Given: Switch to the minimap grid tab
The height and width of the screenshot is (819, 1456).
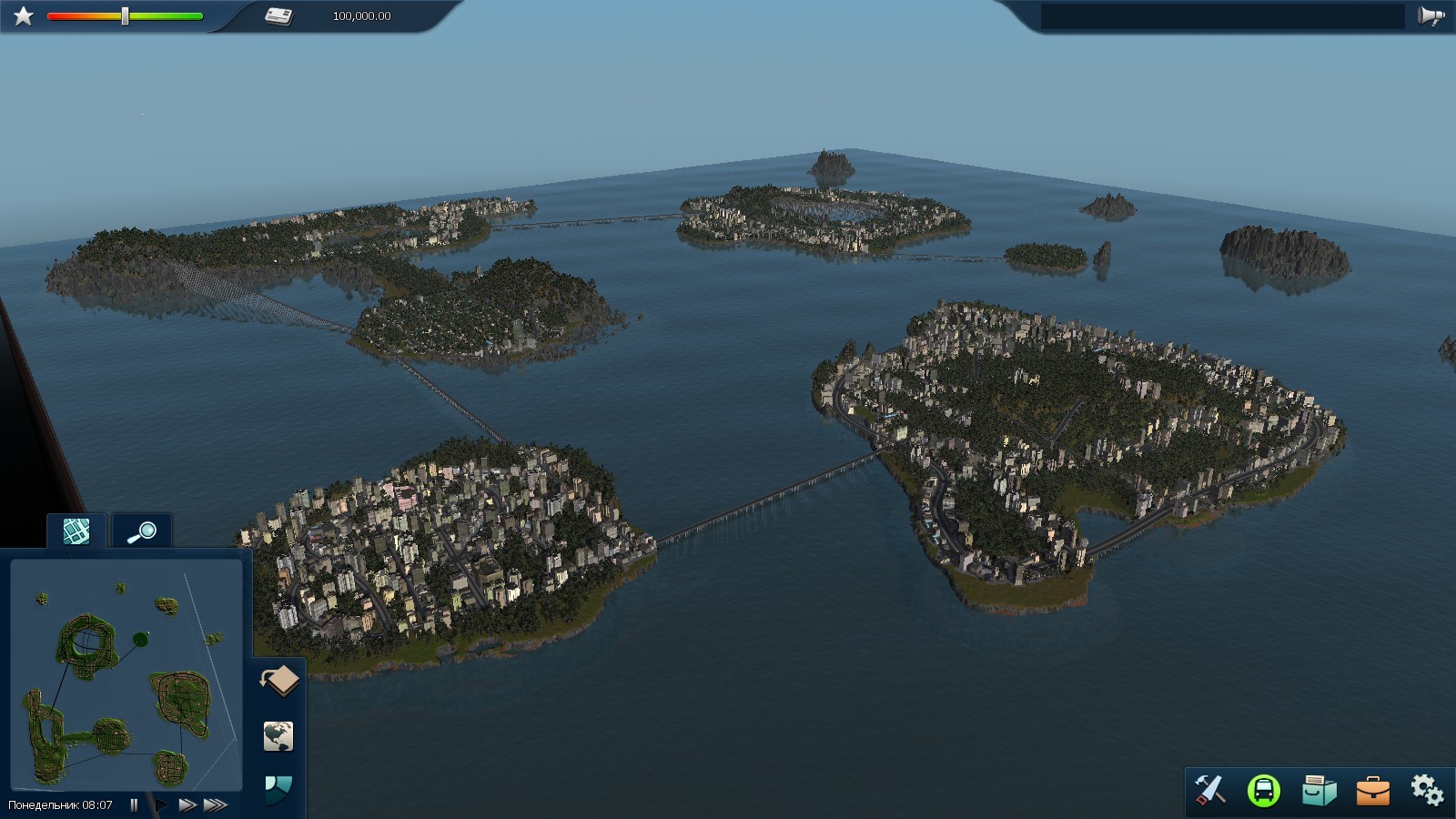Looking at the screenshot, I should pyautogui.click(x=76, y=531).
